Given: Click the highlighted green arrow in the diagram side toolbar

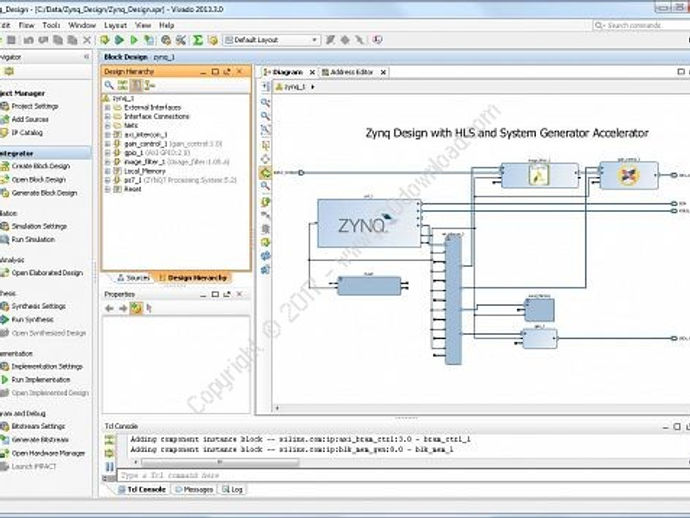Looking at the screenshot, I should point(265,173).
